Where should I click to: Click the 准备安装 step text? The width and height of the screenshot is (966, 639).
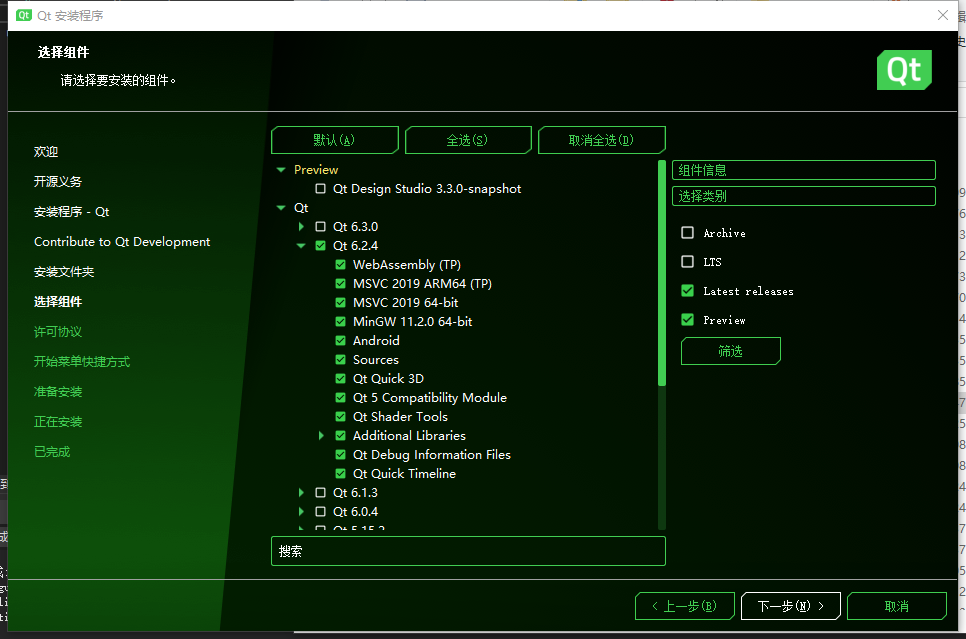(x=58, y=392)
